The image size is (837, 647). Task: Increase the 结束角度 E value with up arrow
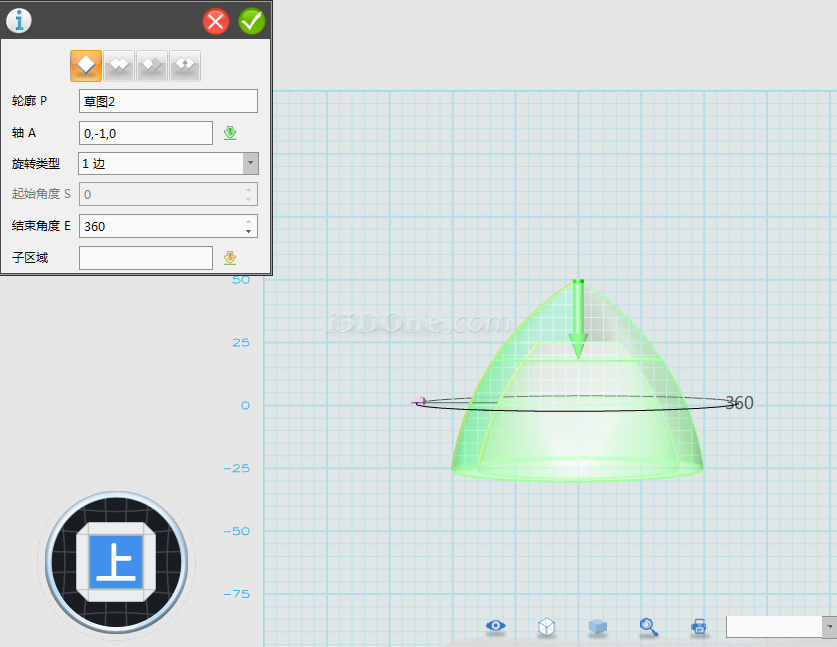click(248, 221)
